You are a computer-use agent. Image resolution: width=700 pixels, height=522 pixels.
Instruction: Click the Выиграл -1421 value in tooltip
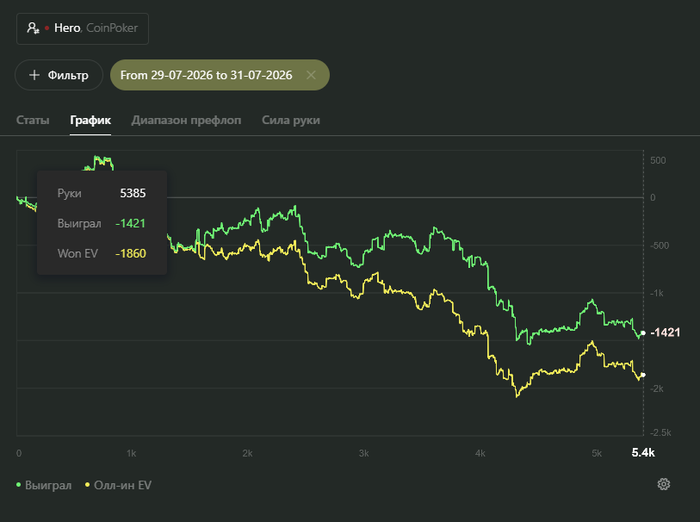(130, 223)
